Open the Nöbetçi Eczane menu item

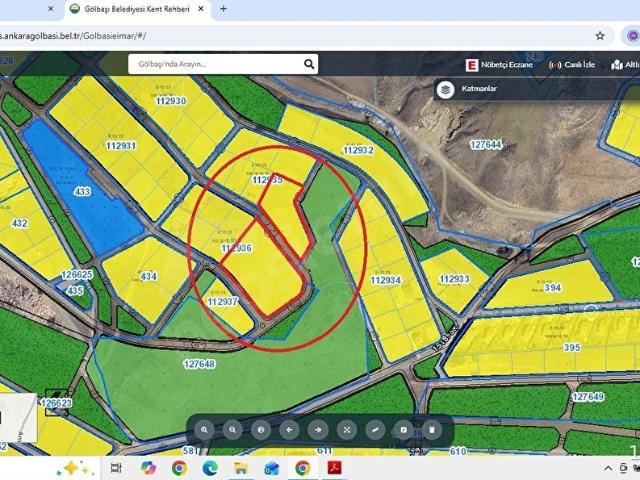tap(499, 65)
